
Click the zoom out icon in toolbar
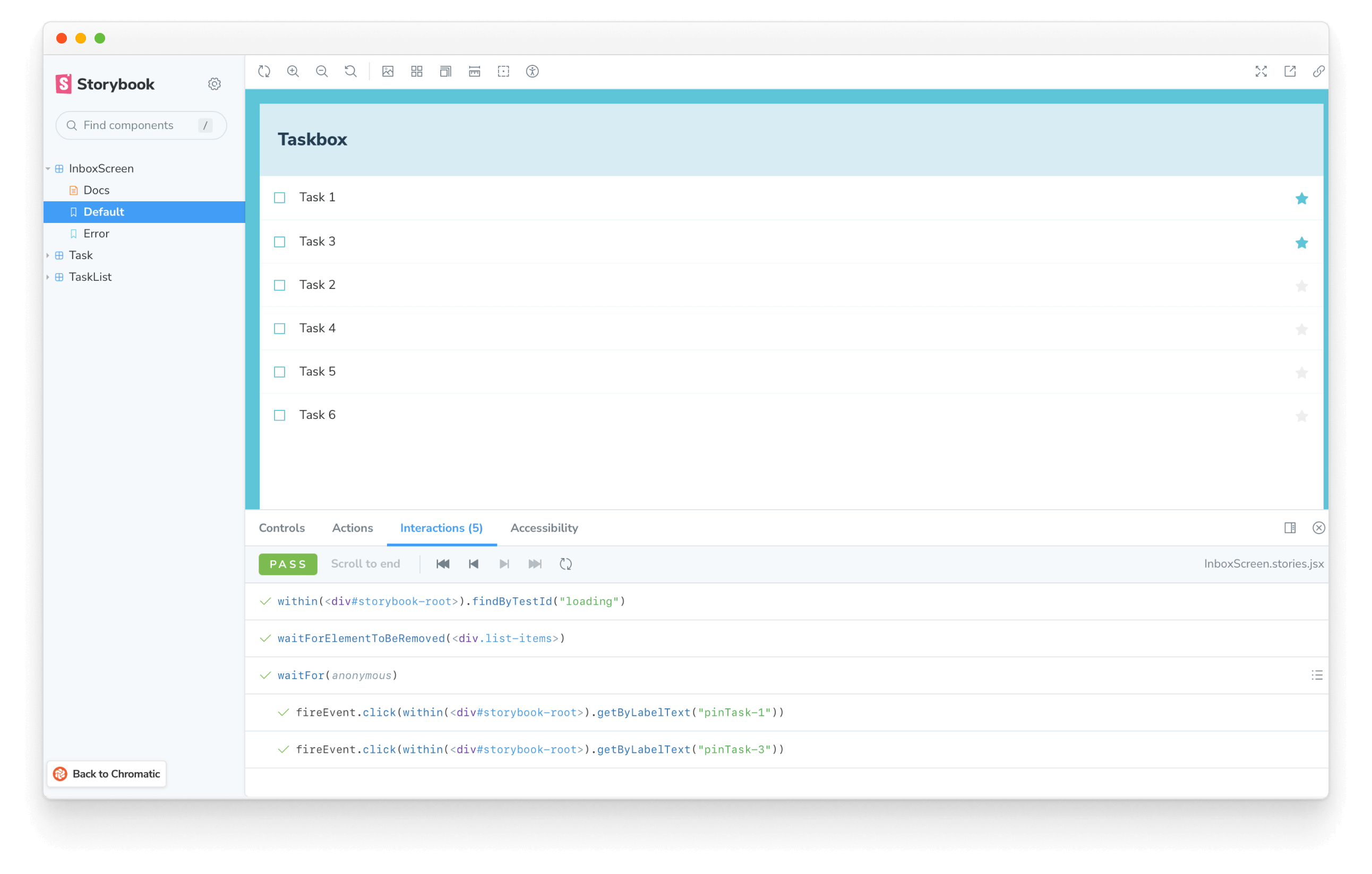(321, 71)
